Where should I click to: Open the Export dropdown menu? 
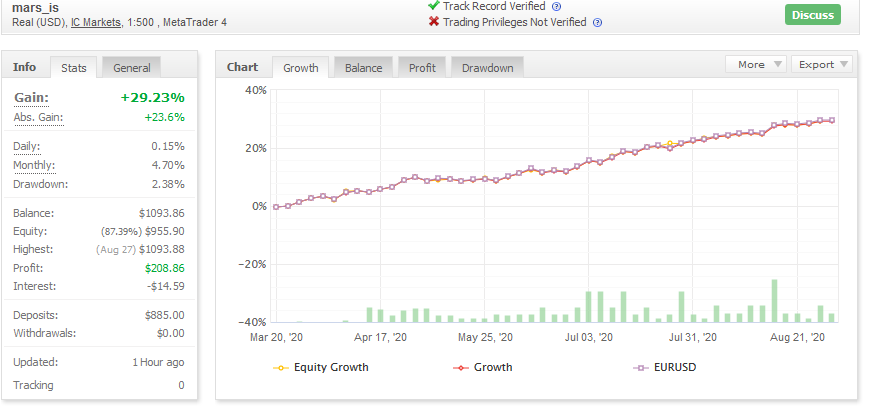(x=822, y=64)
